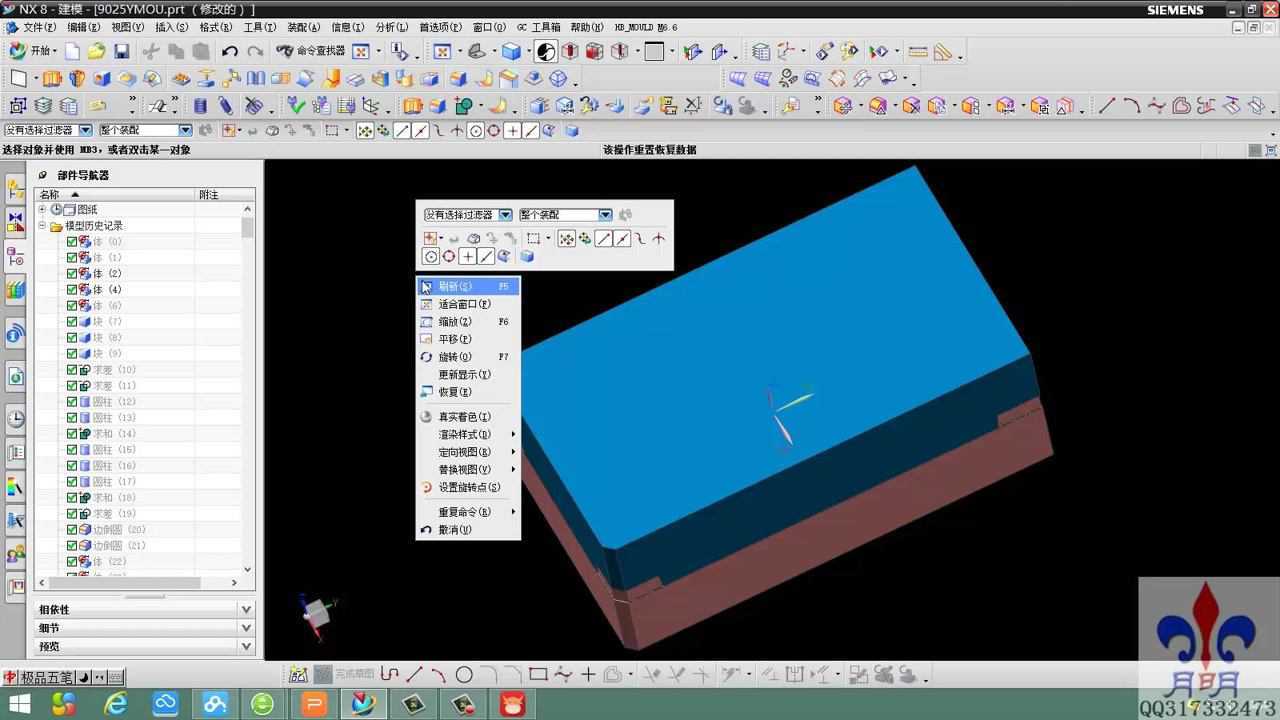This screenshot has width=1280, height=720.
Task: Uncheck the 体 (4) feature checkbox
Action: [x=72, y=290]
